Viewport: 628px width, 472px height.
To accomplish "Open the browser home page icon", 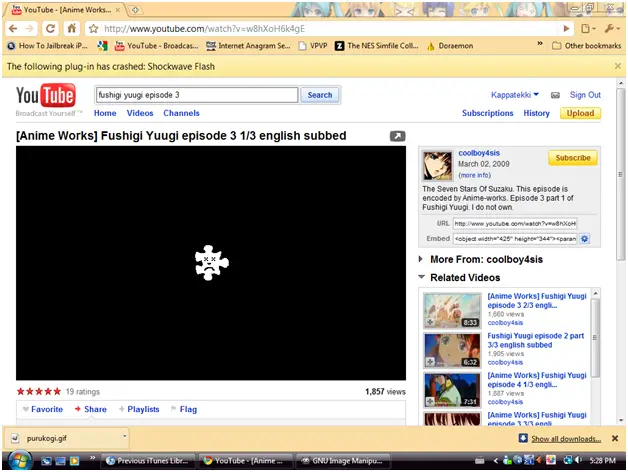I will click(x=71, y=28).
